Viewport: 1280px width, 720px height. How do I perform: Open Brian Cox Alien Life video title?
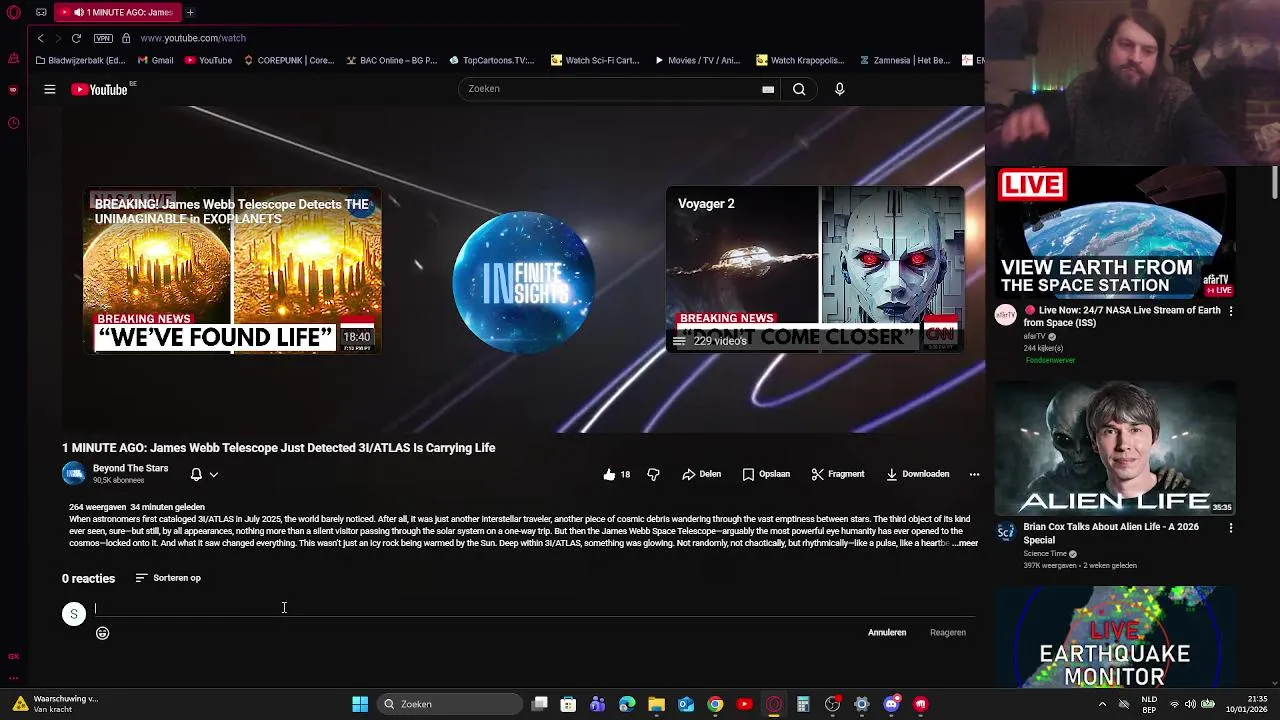pyautogui.click(x=1111, y=533)
